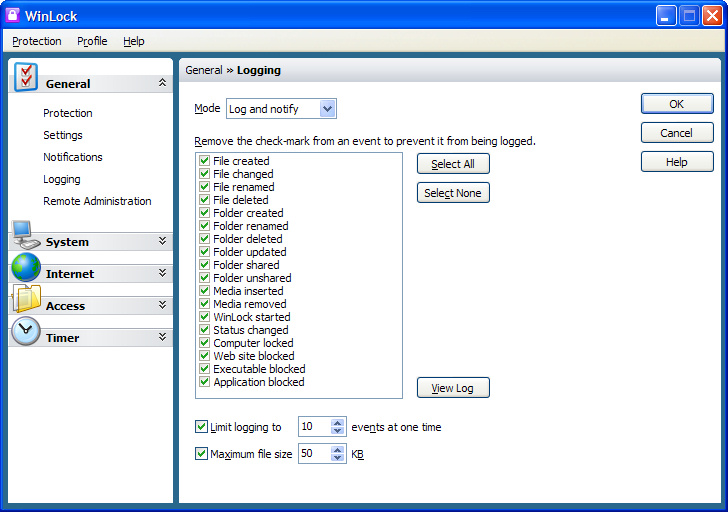Open the Protection menu
This screenshot has width=728, height=512.
pos(37,41)
